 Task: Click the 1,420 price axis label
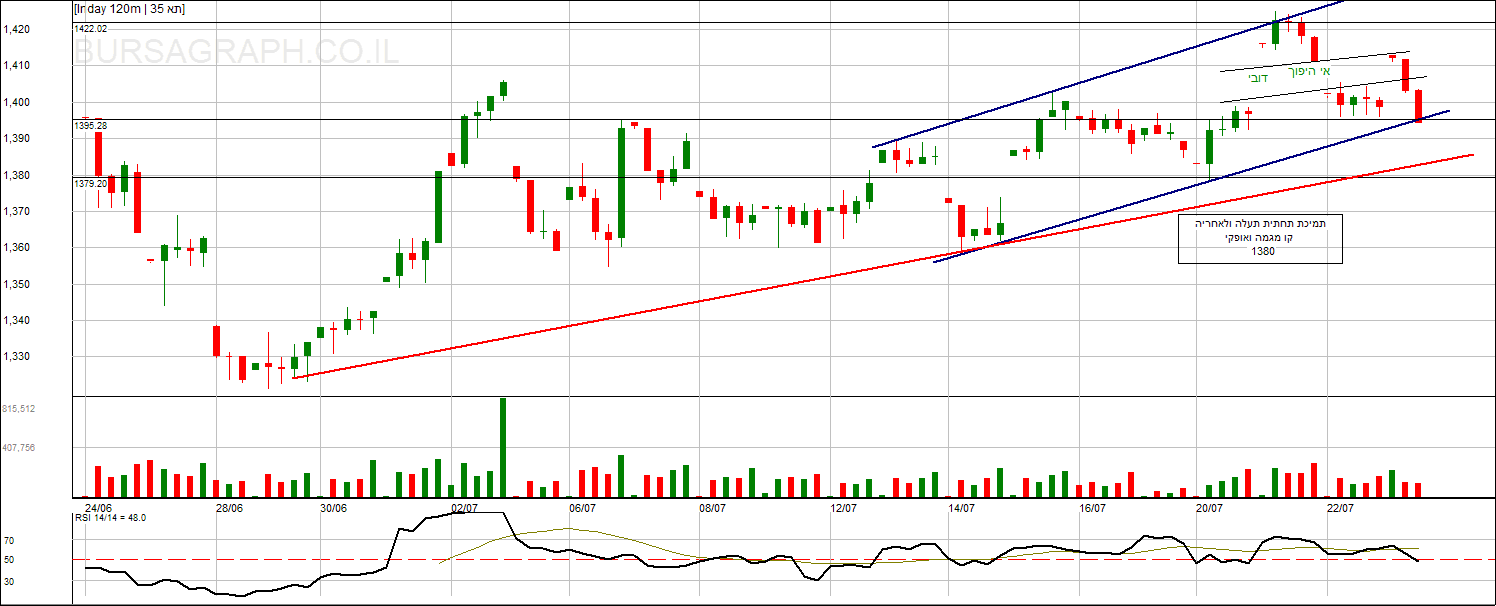[16, 30]
